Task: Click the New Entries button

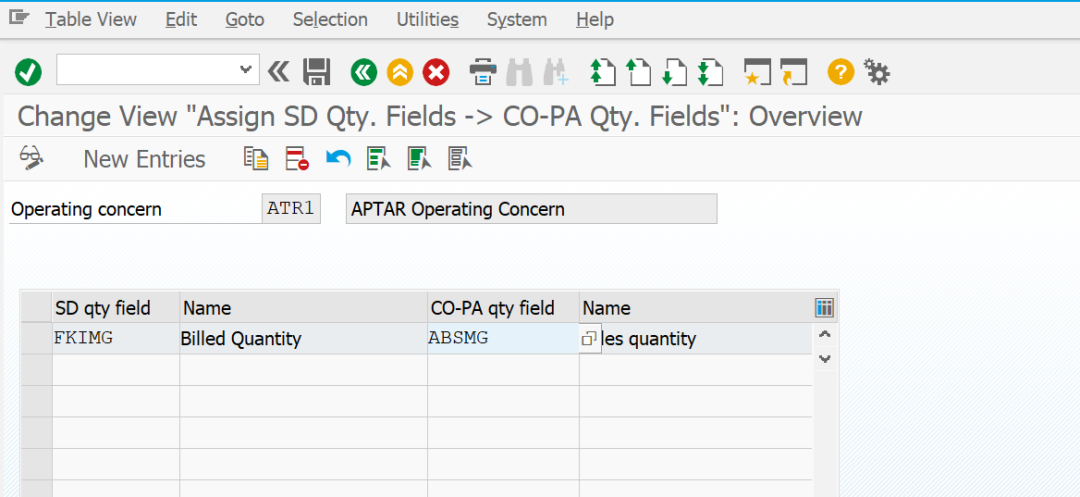Action: tap(145, 159)
